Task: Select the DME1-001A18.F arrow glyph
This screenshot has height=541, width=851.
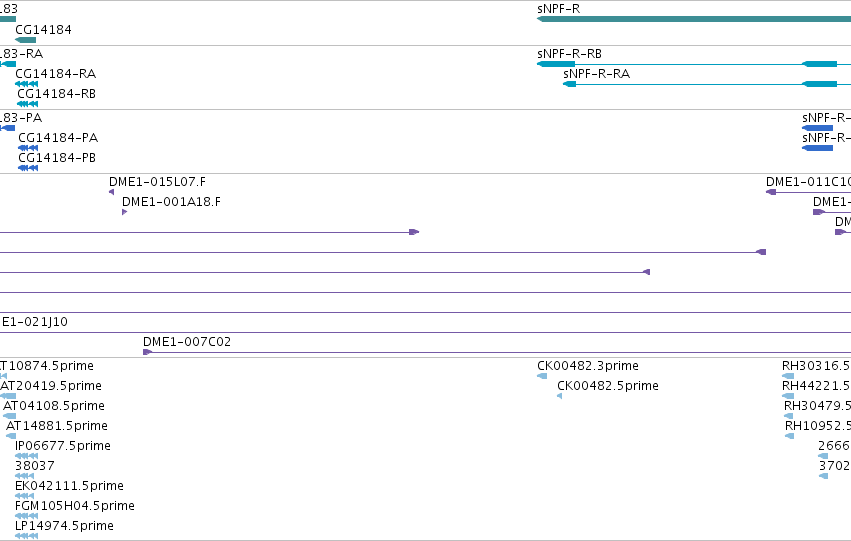Action: [x=124, y=212]
